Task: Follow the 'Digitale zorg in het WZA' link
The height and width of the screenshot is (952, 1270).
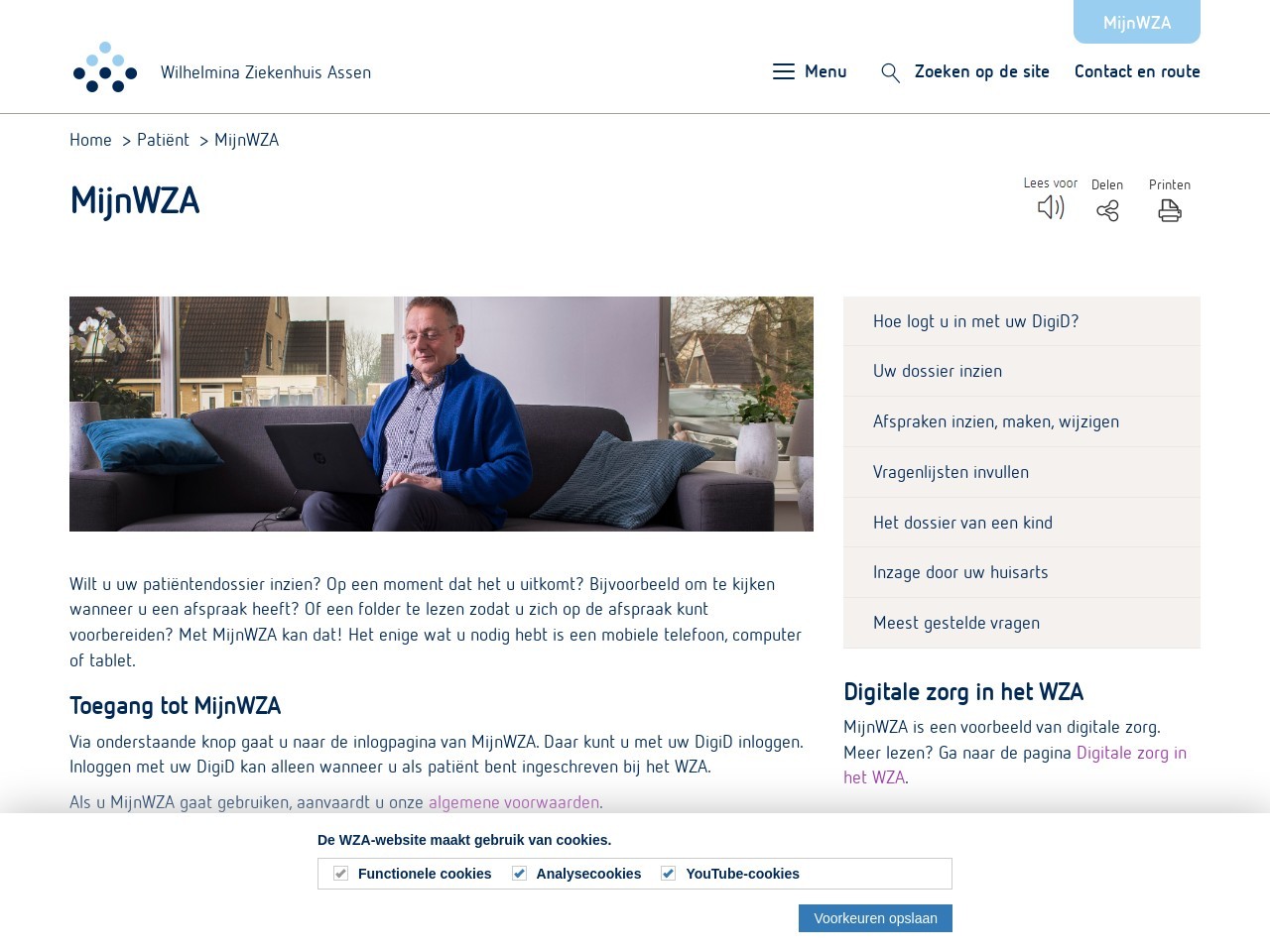Action: click(x=1015, y=765)
